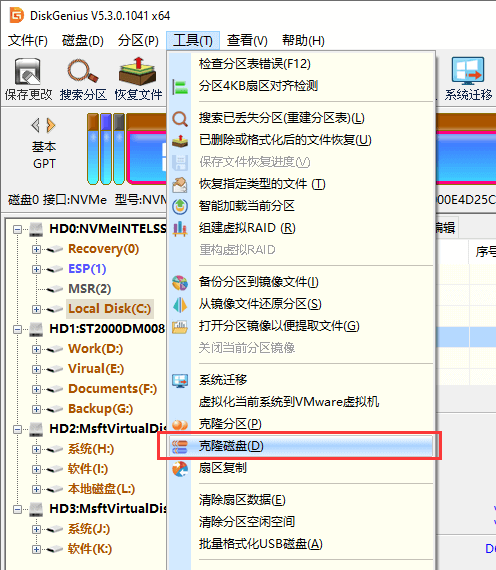Screen dimensions: 496x570
Task: Collapse the HD2:MsftVirtualDisk tree node
Action: pos(17,429)
